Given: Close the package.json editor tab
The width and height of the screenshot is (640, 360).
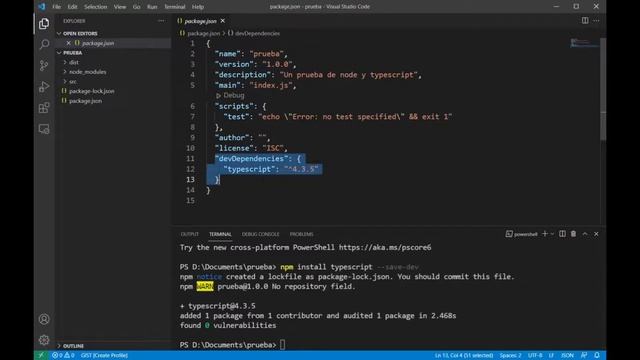Looking at the screenshot, I should tap(222, 21).
